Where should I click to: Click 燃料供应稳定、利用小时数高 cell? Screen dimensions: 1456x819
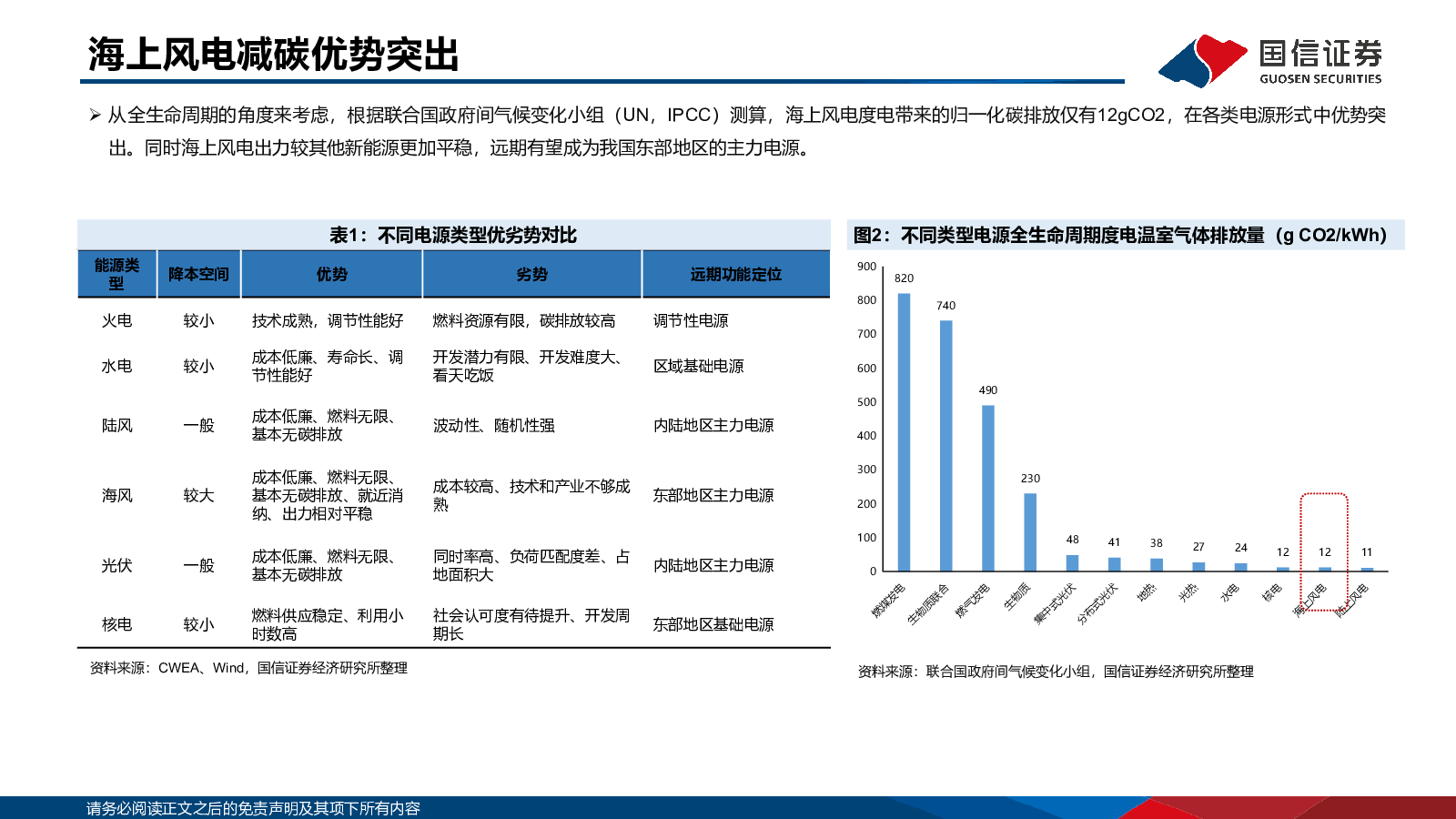click(328, 624)
